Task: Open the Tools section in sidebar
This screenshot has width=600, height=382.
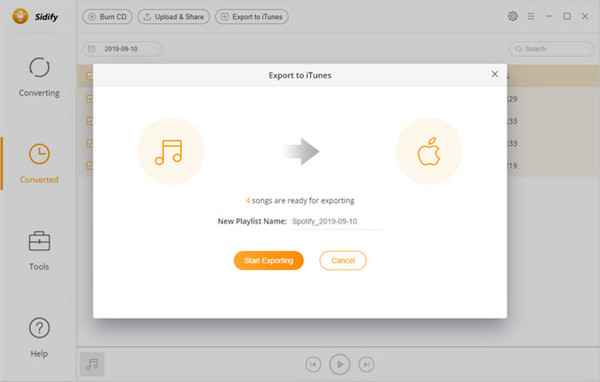Action: tap(39, 251)
